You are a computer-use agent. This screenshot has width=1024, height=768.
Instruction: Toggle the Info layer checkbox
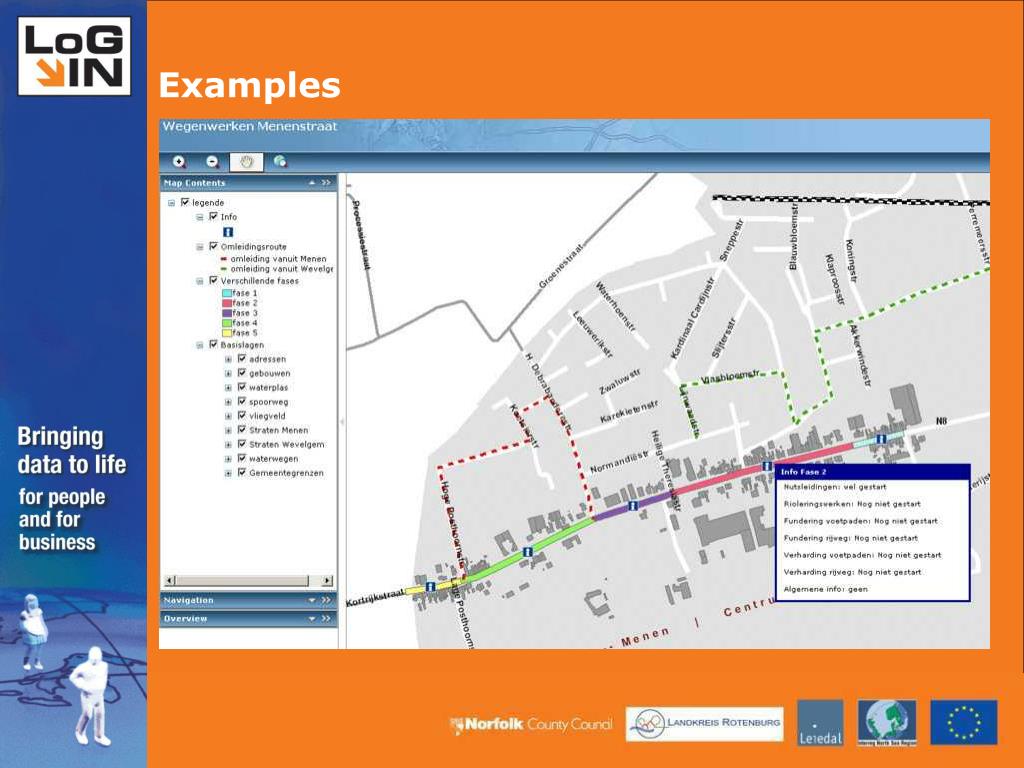coord(213,216)
